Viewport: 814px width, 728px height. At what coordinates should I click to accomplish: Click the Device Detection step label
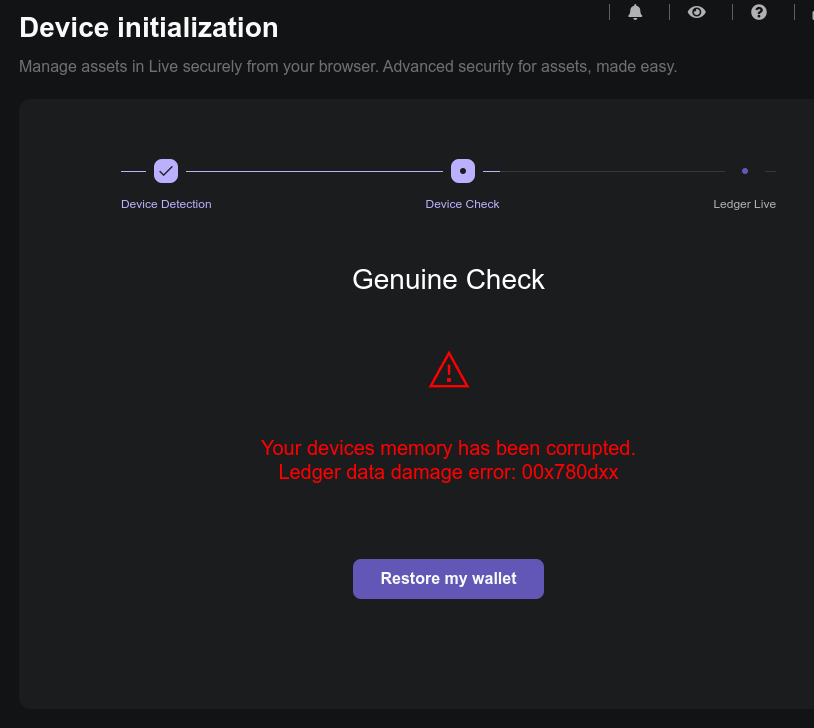(166, 204)
